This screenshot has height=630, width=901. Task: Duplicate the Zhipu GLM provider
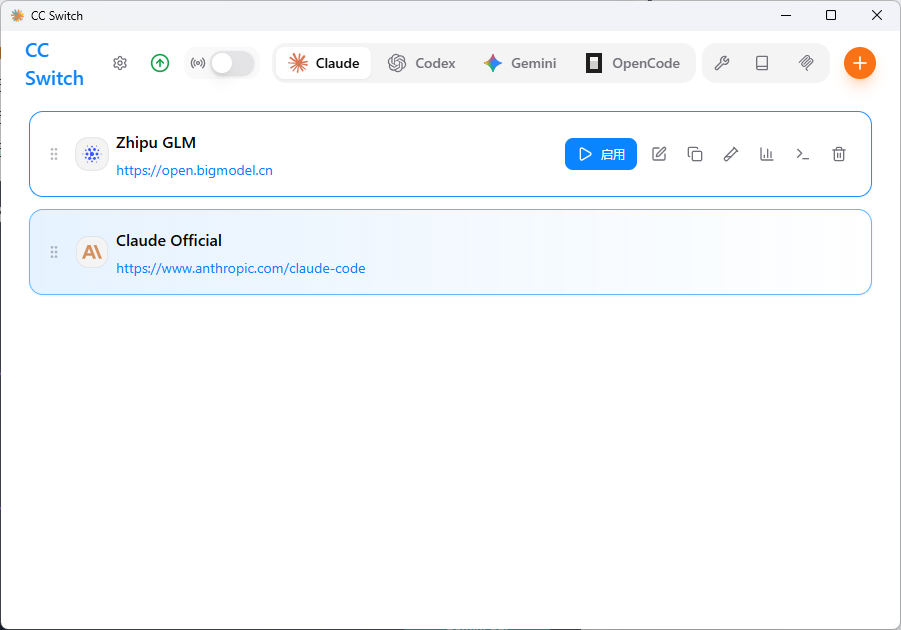[x=695, y=154]
